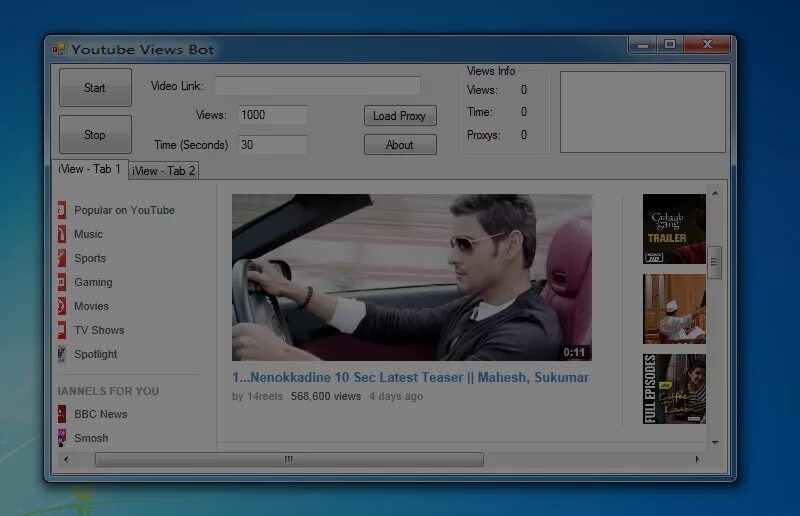Open the Gaming link in sidebar

point(93,282)
